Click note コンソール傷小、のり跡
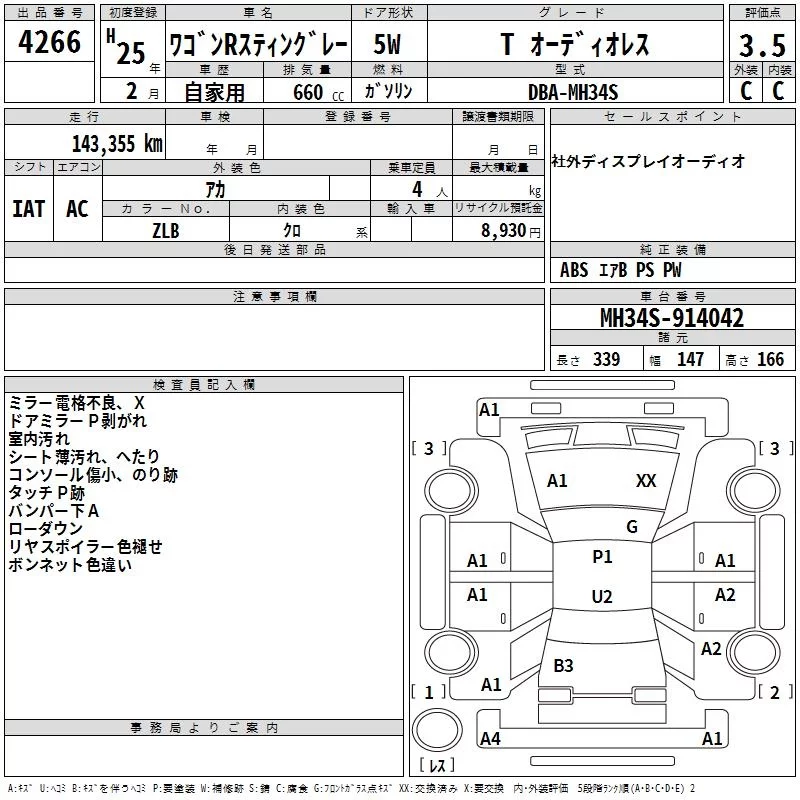 (93, 475)
